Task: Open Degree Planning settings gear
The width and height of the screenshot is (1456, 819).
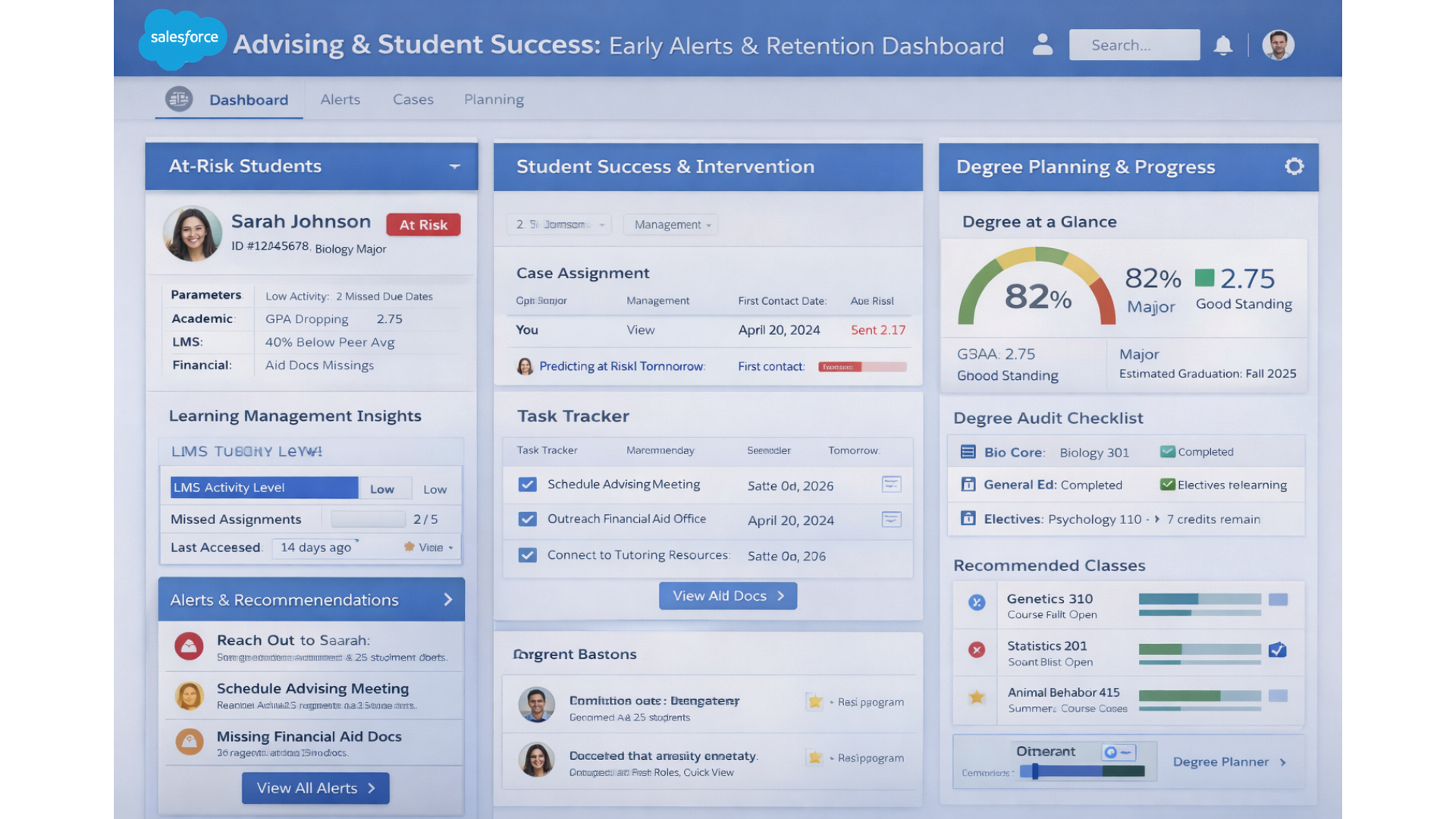Action: click(1294, 166)
